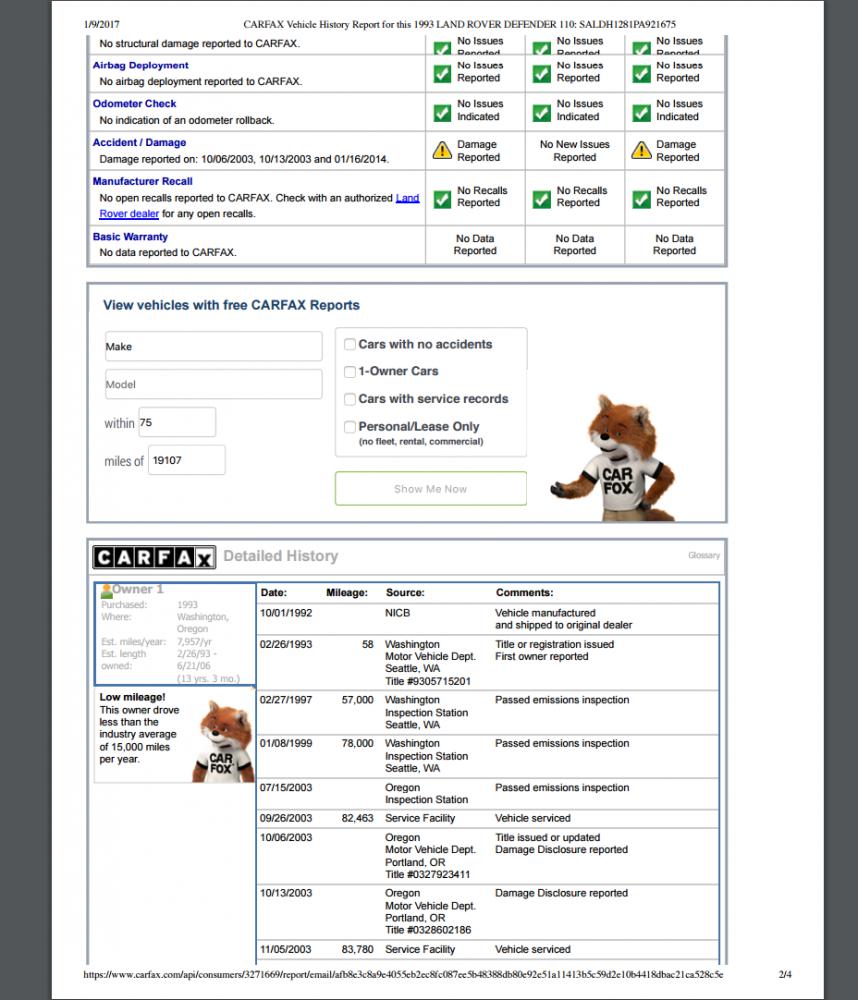Click second-column green check in Odometer Check row
Viewport: 858px width, 1000px height.
[542, 113]
